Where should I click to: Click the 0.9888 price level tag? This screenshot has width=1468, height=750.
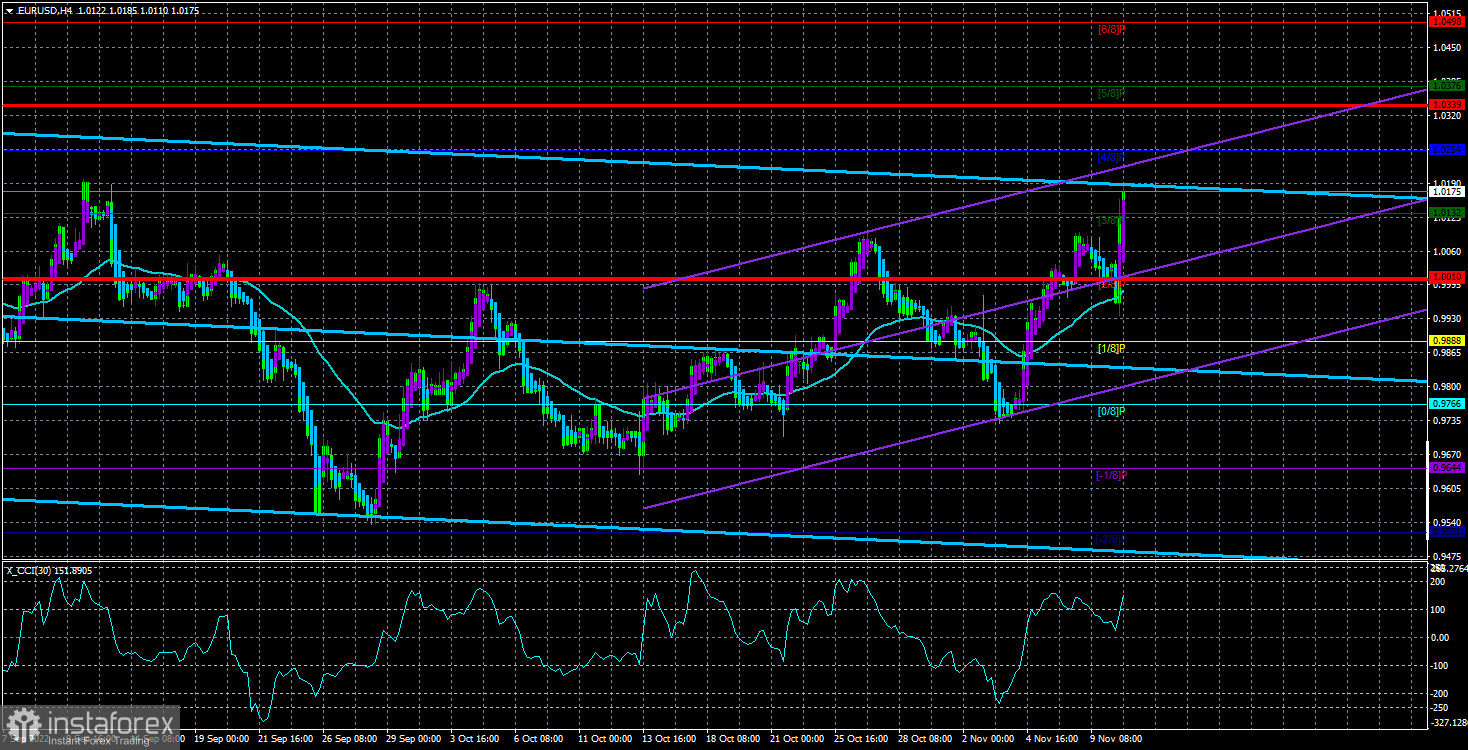(1446, 341)
